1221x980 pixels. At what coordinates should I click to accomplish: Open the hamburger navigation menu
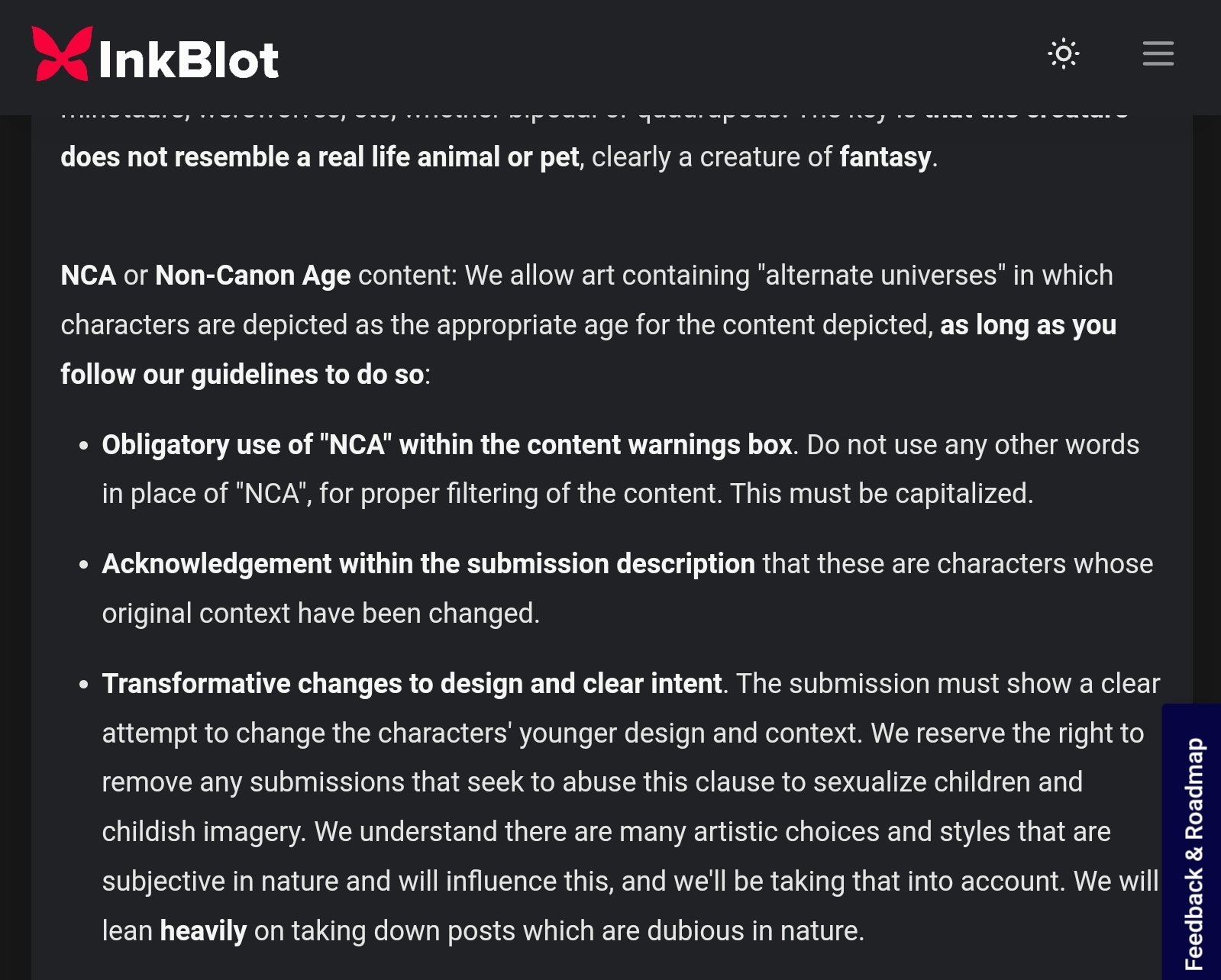point(1158,53)
